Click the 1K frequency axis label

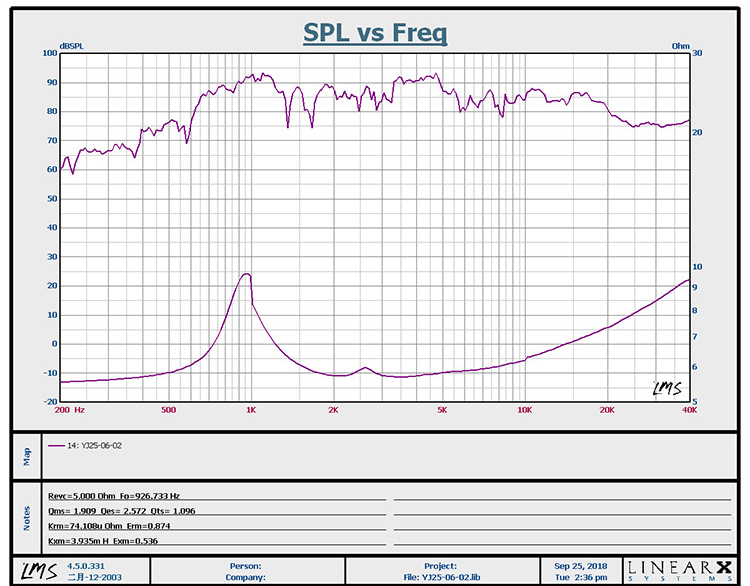point(251,410)
